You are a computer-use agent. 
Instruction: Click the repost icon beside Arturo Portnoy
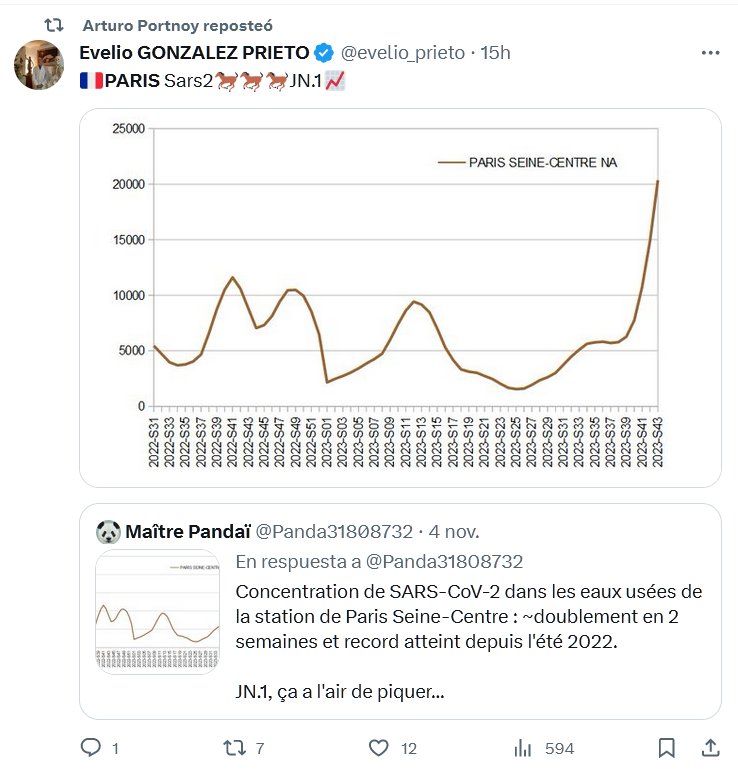click(x=55, y=24)
